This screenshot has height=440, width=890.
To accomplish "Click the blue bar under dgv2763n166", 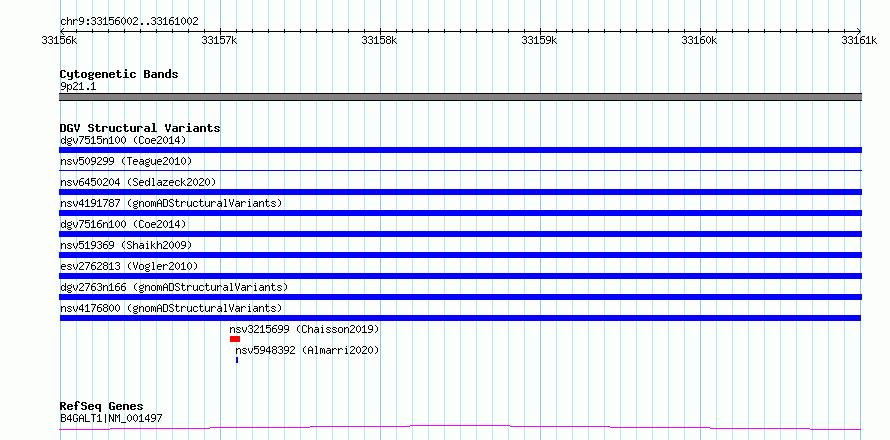I will point(460,297).
